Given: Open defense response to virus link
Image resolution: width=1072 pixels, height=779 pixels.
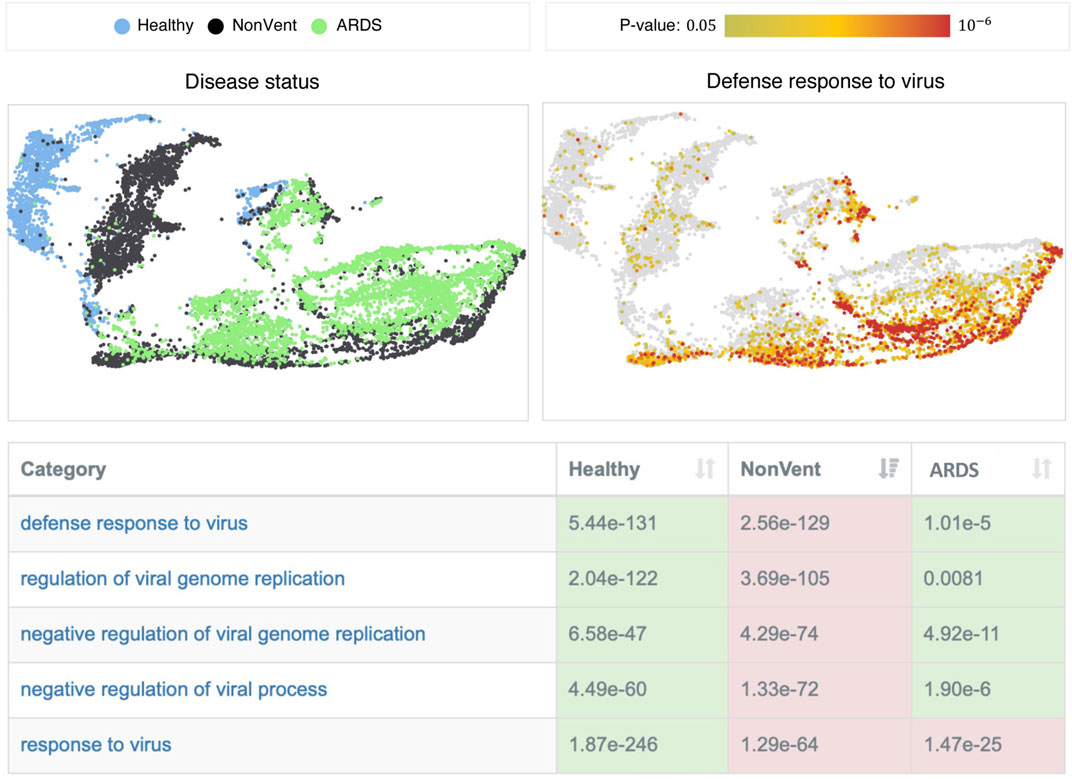Looking at the screenshot, I should click(134, 523).
